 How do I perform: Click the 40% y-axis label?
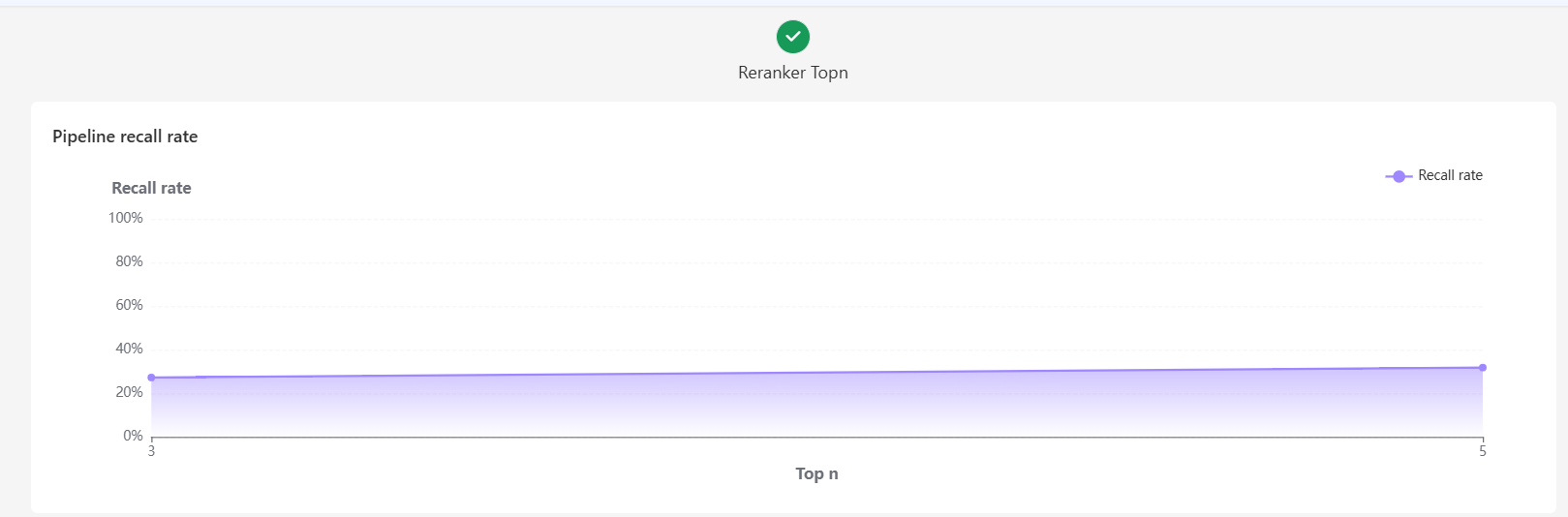[129, 349]
